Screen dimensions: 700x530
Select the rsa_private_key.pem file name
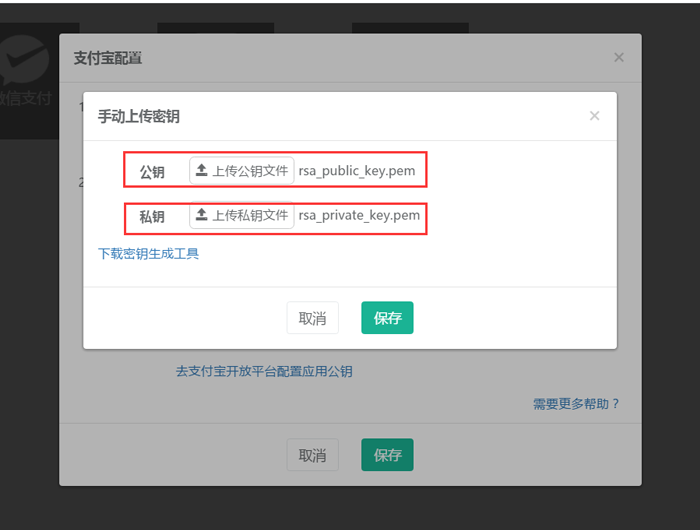point(359,216)
